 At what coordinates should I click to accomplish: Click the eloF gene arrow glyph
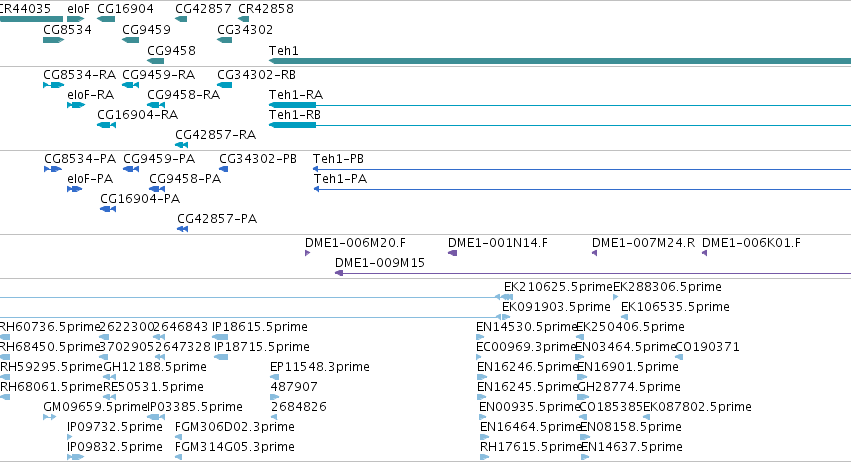click(x=75, y=19)
